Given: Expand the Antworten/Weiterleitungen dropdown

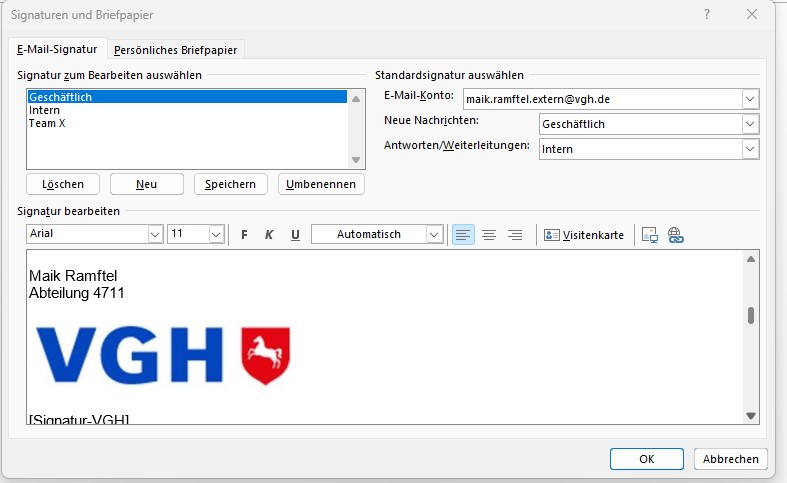Looking at the screenshot, I should pyautogui.click(x=750, y=149).
